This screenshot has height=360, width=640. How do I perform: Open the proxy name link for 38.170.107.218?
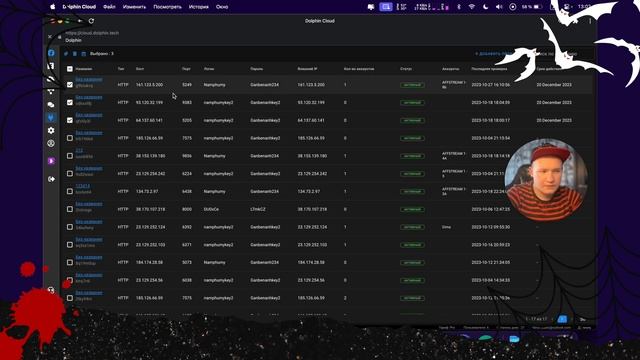click(89, 204)
